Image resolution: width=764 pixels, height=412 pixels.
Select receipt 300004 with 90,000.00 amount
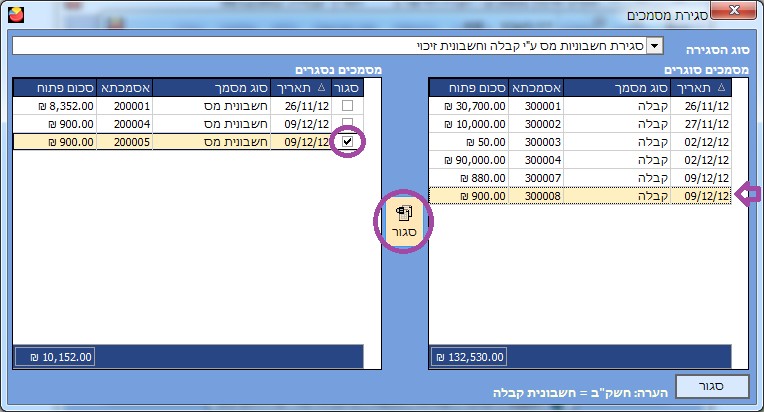pyautogui.click(x=580, y=160)
